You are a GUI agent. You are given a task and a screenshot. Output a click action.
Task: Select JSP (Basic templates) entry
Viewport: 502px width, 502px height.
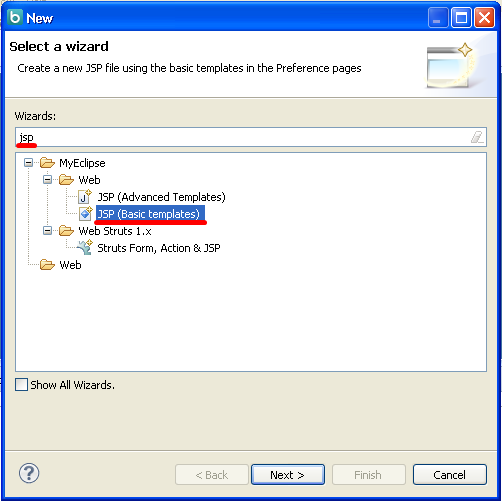coord(150,214)
